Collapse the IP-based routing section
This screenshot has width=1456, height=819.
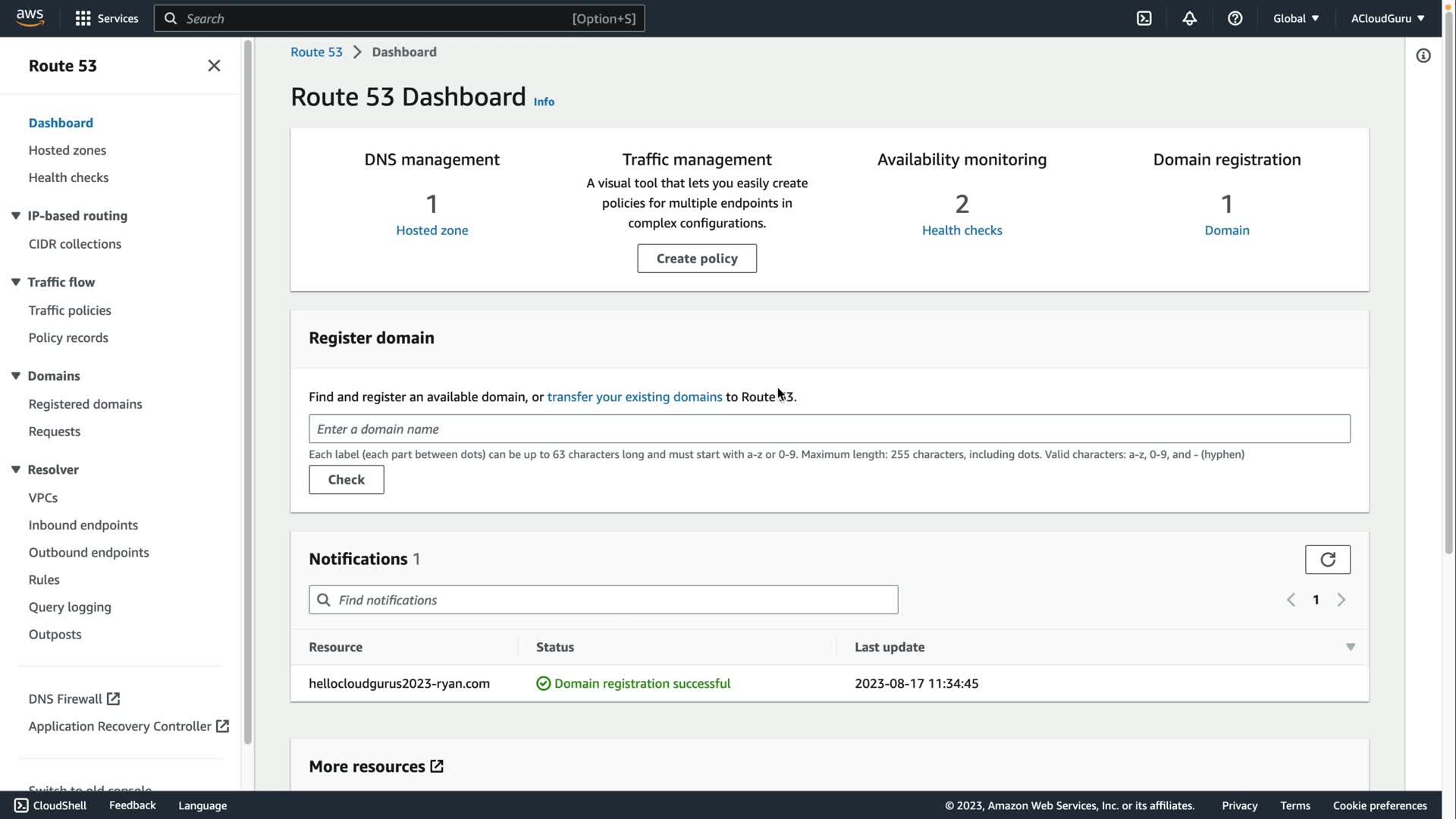coord(16,215)
